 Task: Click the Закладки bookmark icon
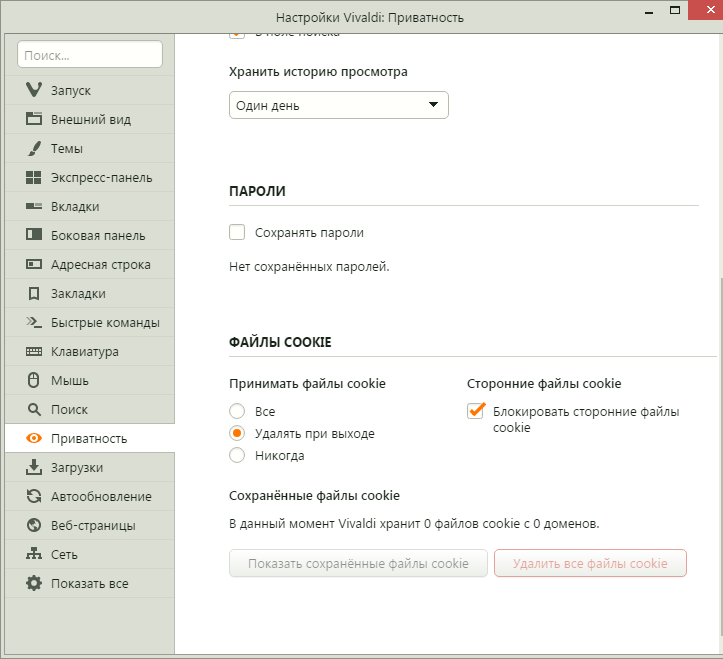click(34, 294)
